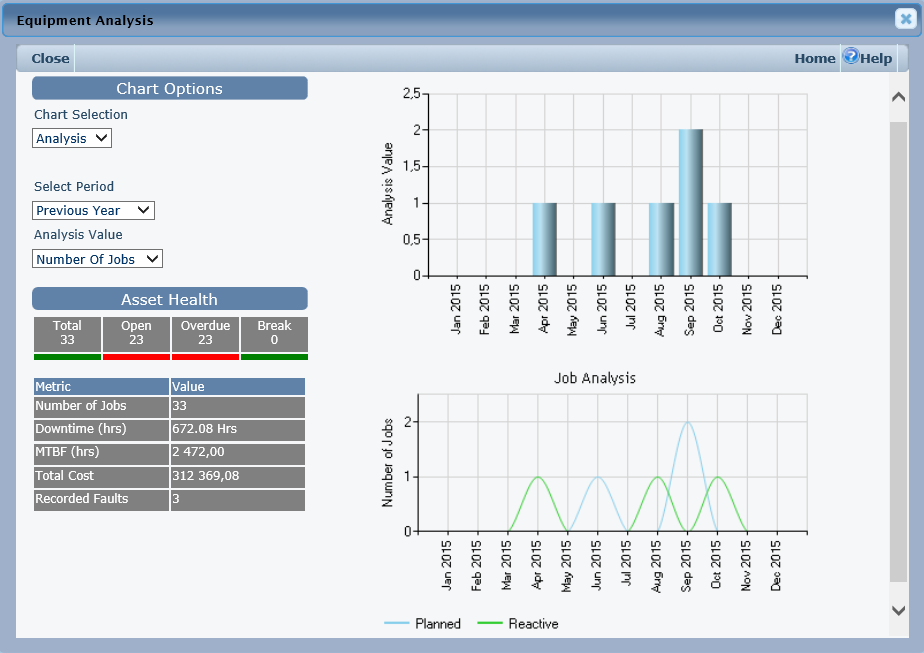This screenshot has width=924, height=653.
Task: Close the Equipment Analysis dialog with X
Action: tap(905, 19)
